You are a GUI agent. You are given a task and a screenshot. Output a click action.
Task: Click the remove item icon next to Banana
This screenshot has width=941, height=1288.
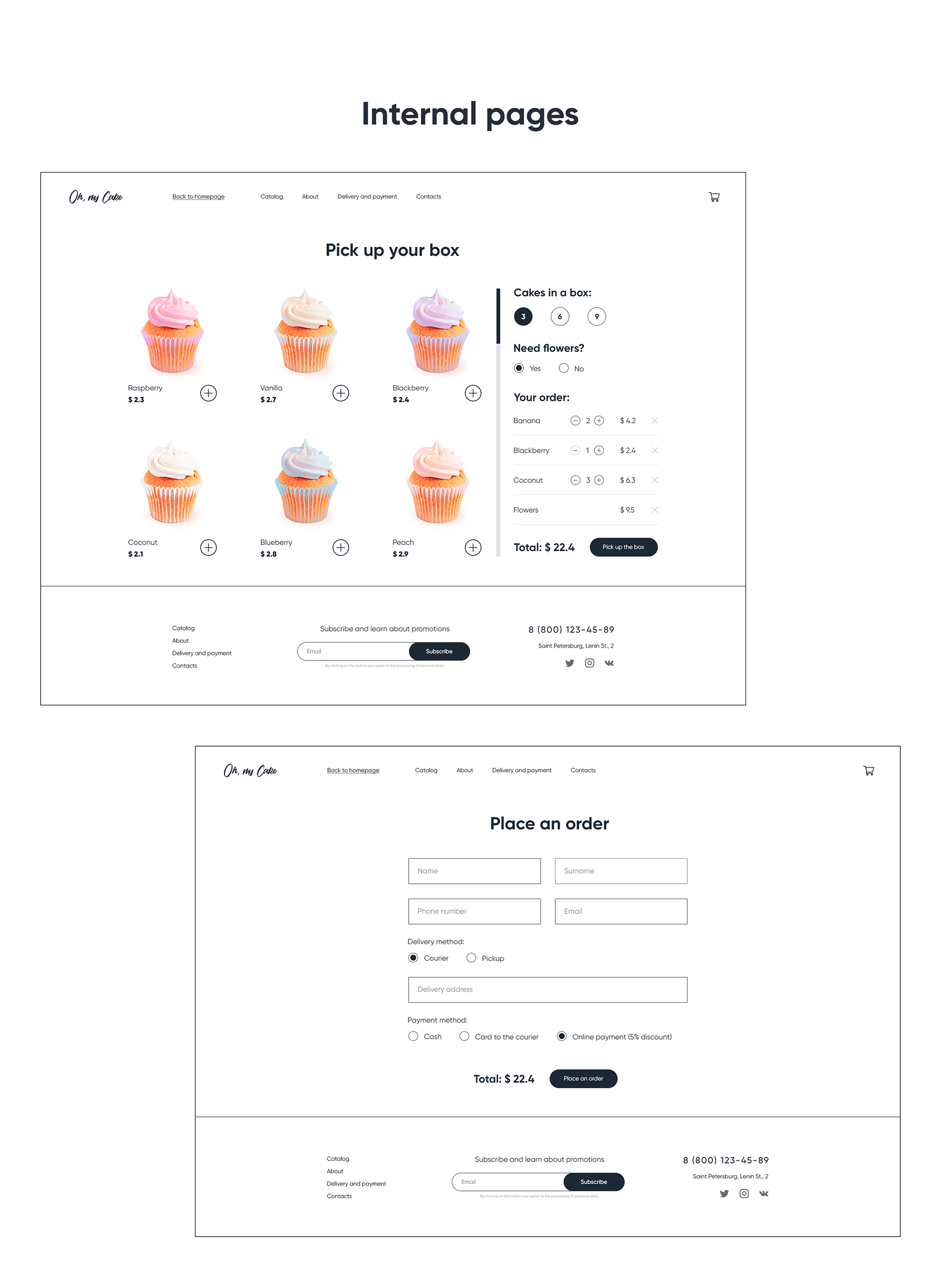[657, 420]
